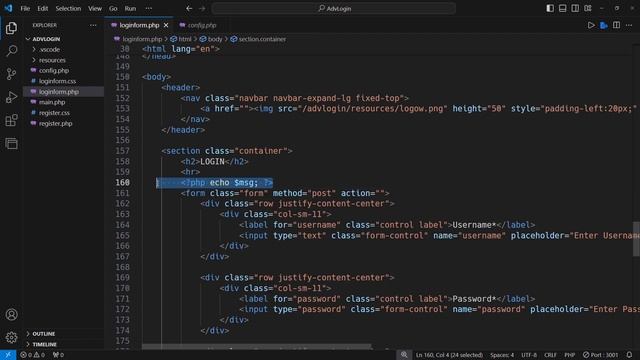The height and width of the screenshot is (360, 640).
Task: Expand the .vscode folder
Action: [x=49, y=49]
